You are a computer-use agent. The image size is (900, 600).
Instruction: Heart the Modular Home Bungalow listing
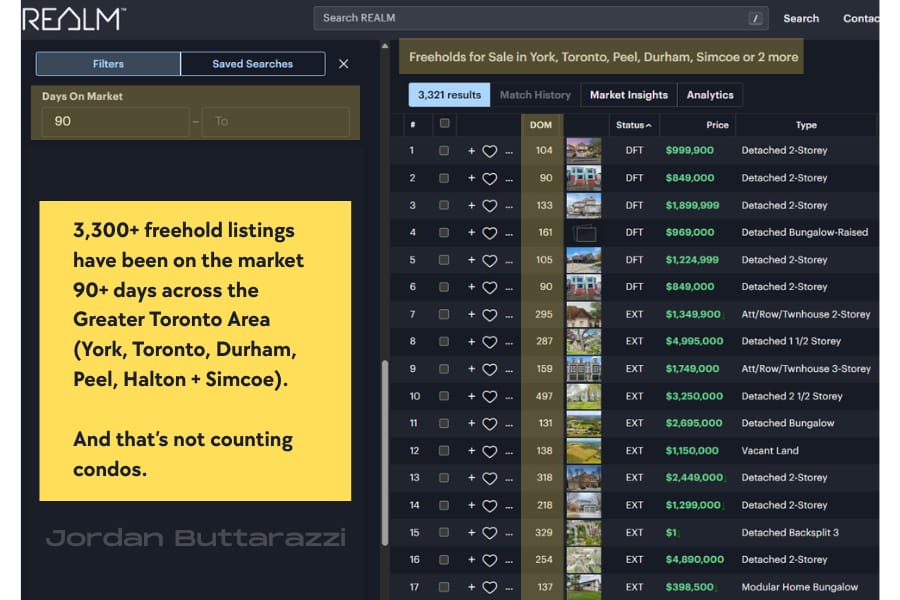[490, 587]
